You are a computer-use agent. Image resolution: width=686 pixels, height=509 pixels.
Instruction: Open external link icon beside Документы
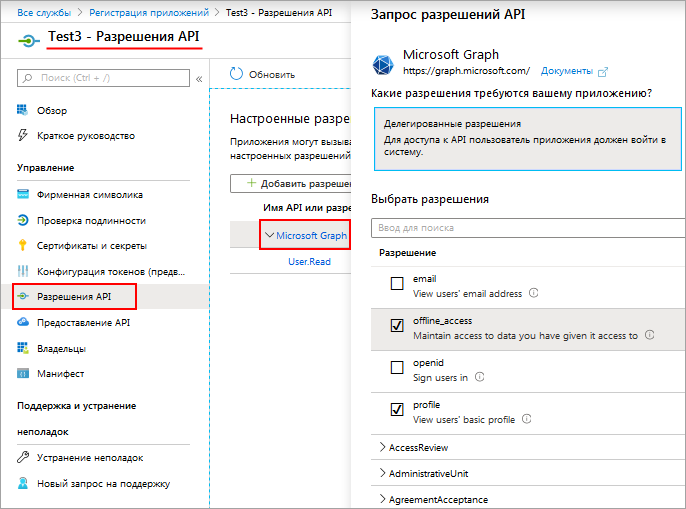(x=602, y=72)
